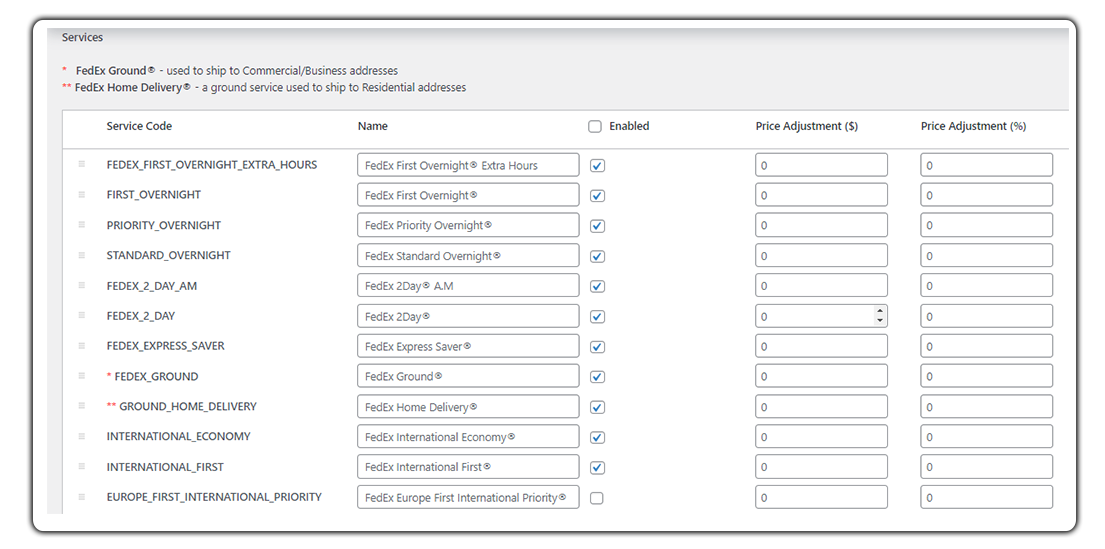Click the Price Adjustment (%) column header
This screenshot has height=549, width=1105.
pos(973,126)
